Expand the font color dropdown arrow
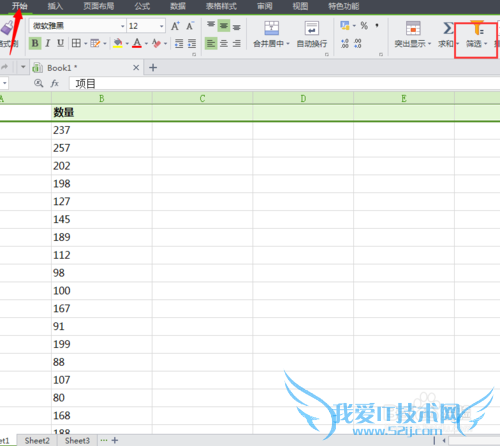 tap(146, 44)
